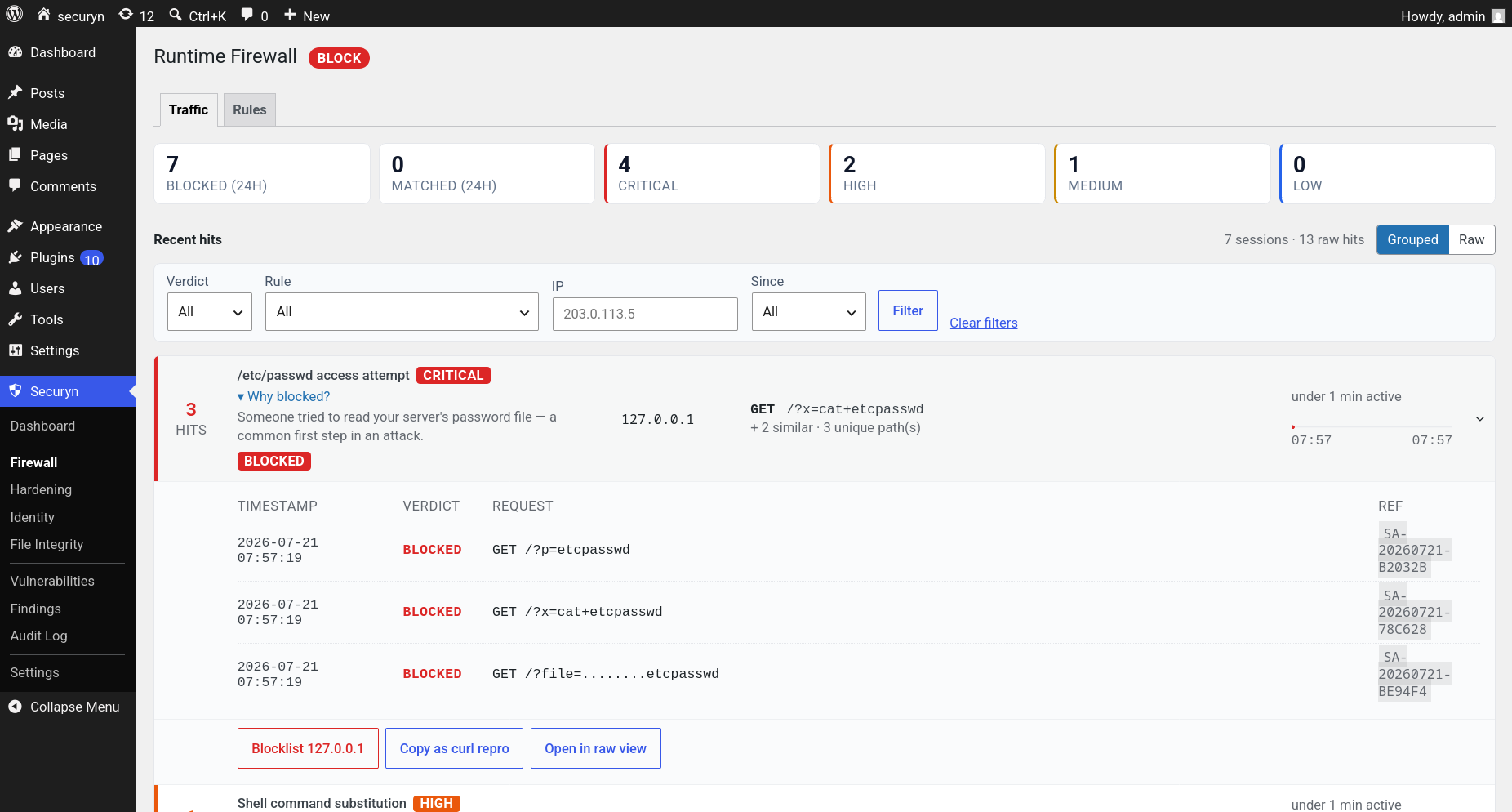Click the Posts pin icon
This screenshot has width=1512, height=812.
click(x=16, y=93)
